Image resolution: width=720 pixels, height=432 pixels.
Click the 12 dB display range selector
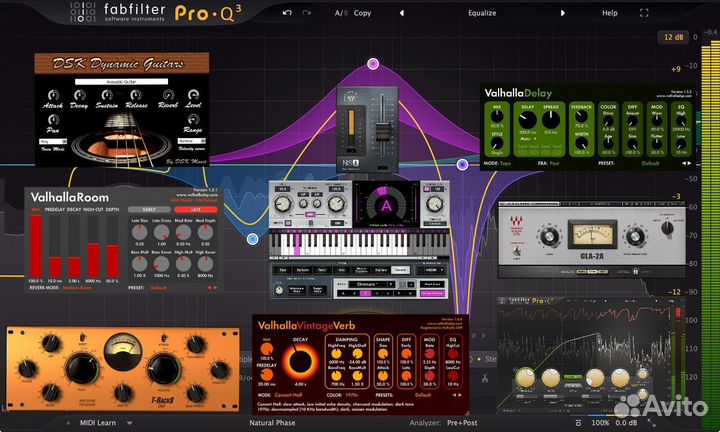coord(674,37)
